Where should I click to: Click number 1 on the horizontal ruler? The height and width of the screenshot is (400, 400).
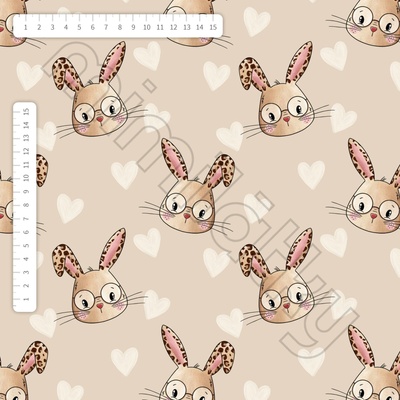point(26,28)
